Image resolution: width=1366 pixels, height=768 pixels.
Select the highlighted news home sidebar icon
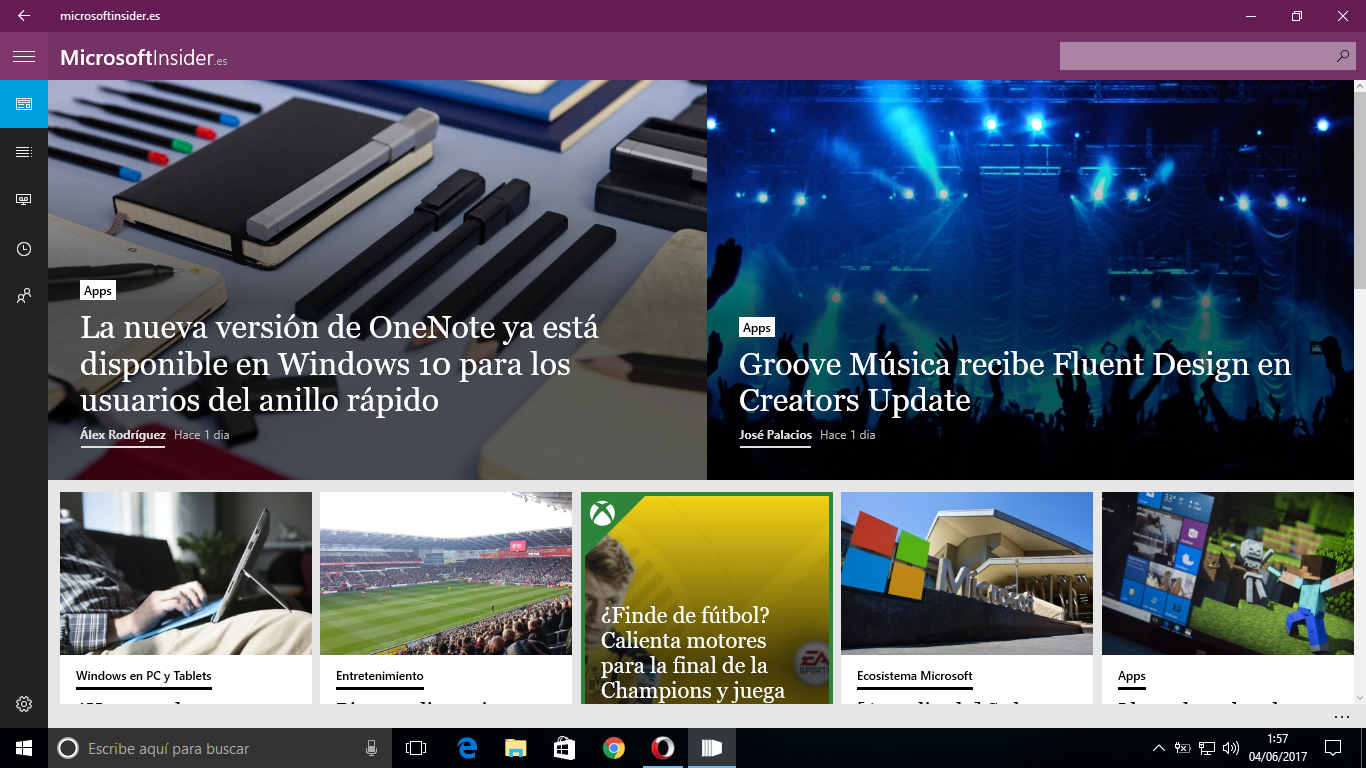point(24,104)
